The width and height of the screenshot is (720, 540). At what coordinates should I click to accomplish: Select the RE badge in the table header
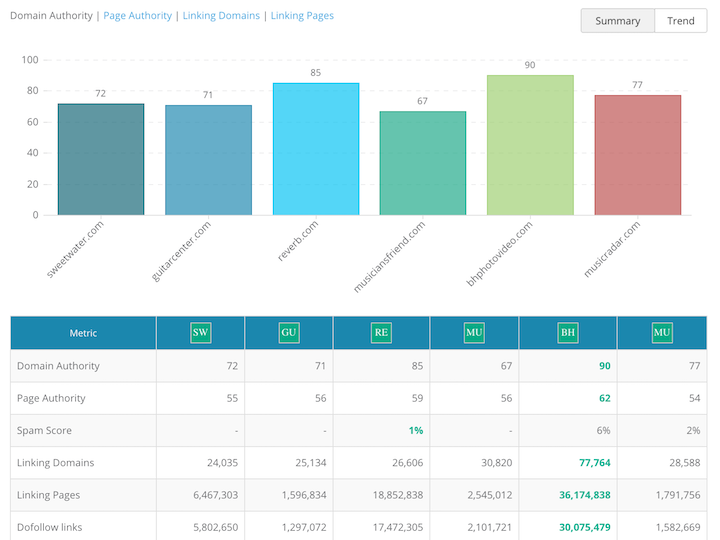381,332
